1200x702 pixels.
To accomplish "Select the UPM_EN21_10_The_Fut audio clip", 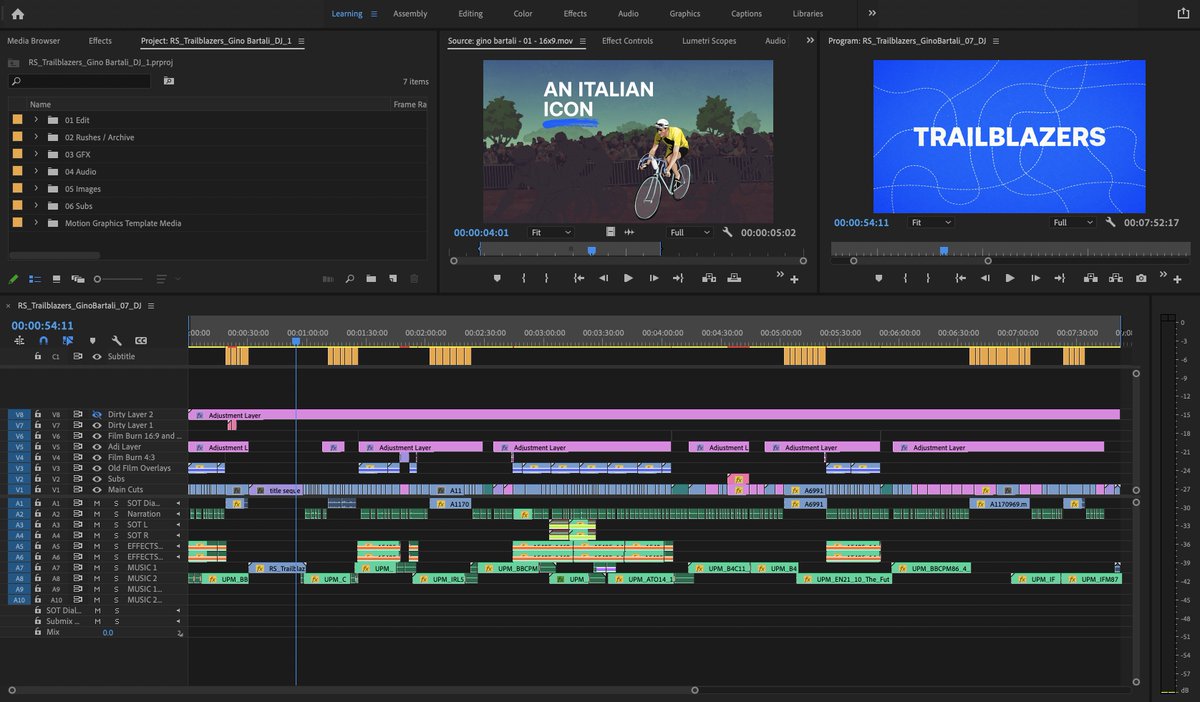I will tap(846, 579).
